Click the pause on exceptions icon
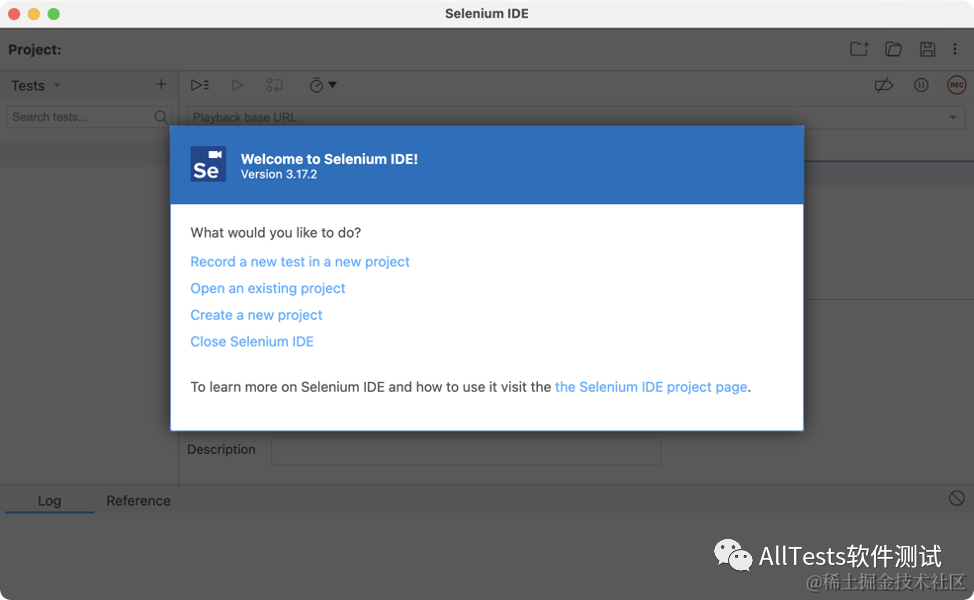Viewport: 974px width, 600px height. 921,85
